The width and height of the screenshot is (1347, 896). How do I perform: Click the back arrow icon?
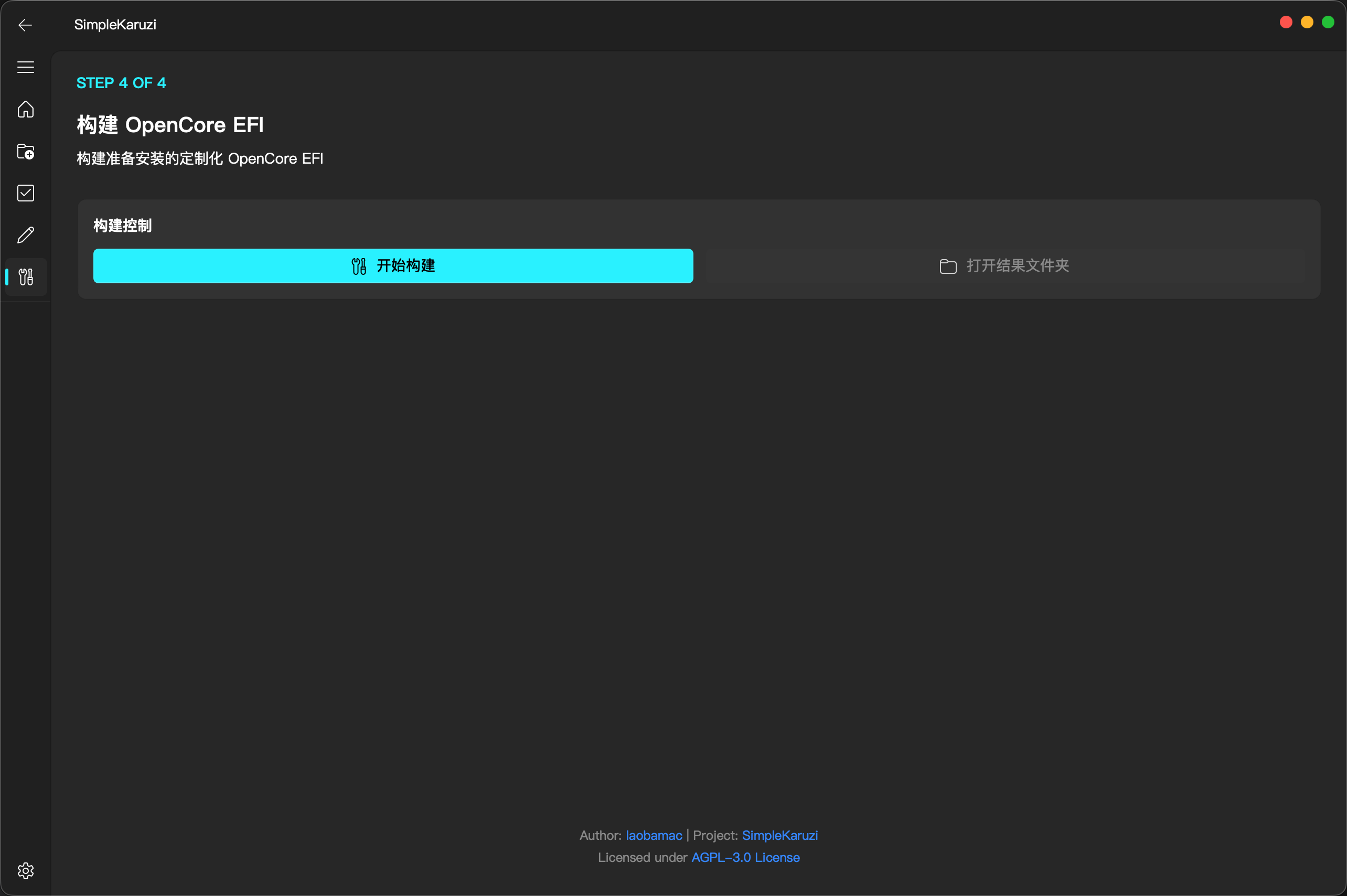click(x=25, y=25)
